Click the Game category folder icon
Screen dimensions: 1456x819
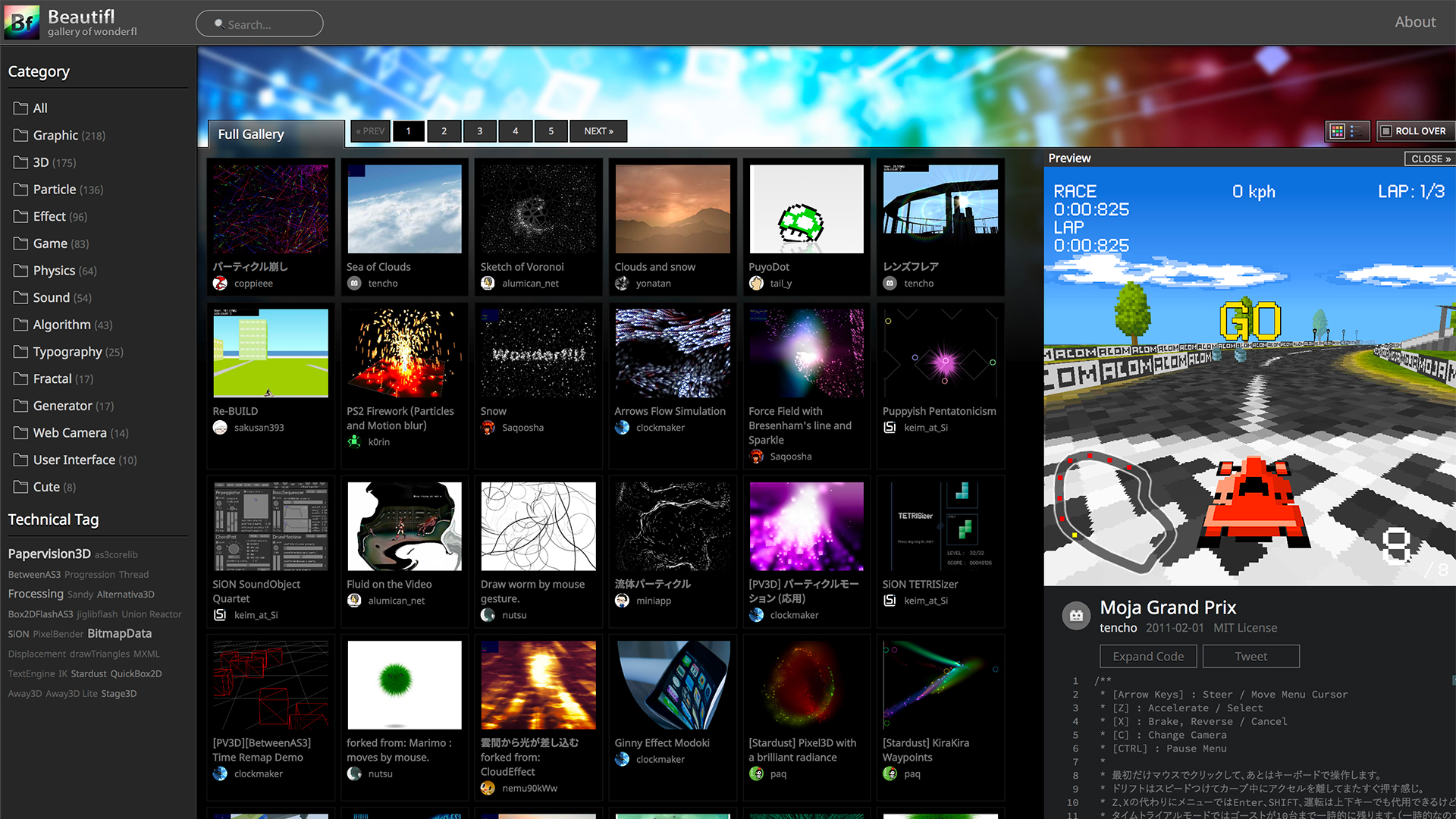20,243
